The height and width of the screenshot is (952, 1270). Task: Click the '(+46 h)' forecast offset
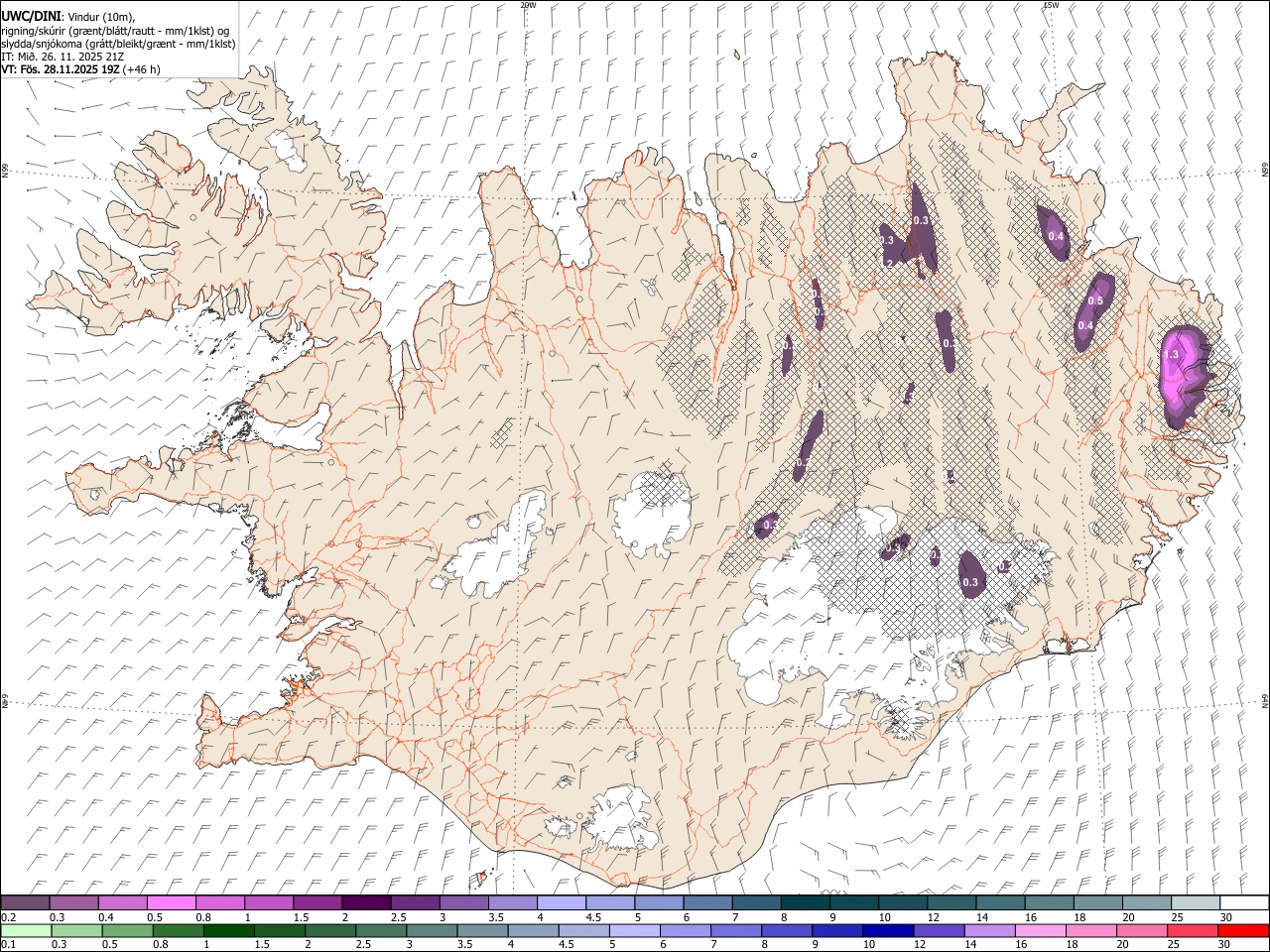tap(142, 69)
